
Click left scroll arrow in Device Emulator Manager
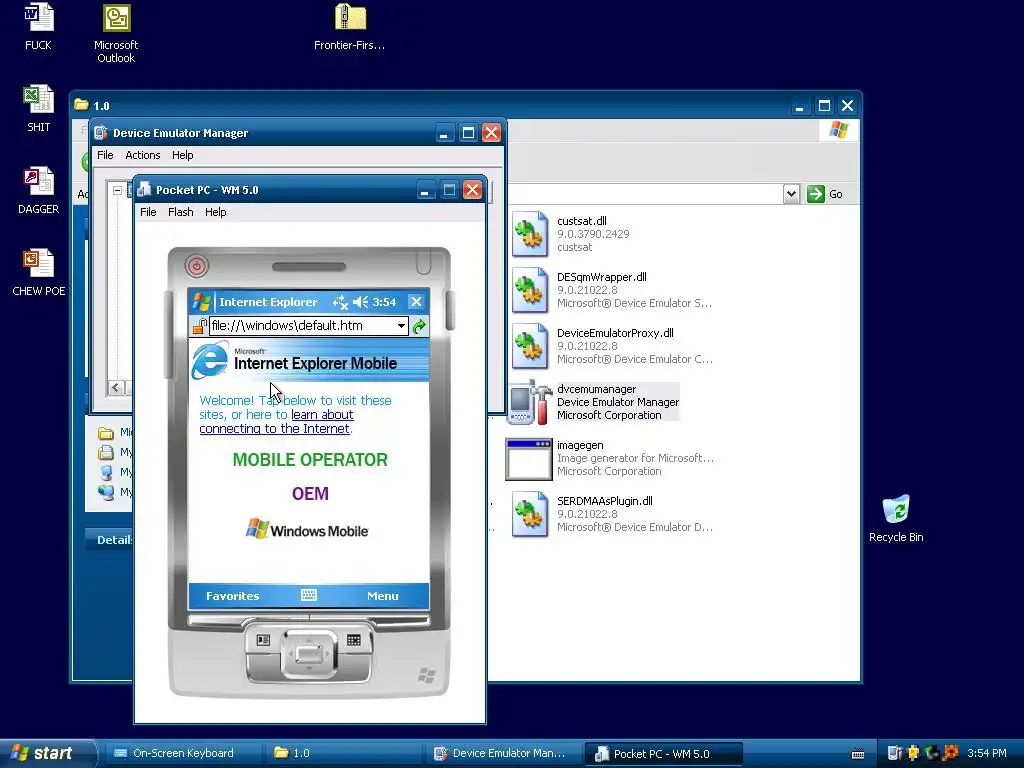coord(116,388)
